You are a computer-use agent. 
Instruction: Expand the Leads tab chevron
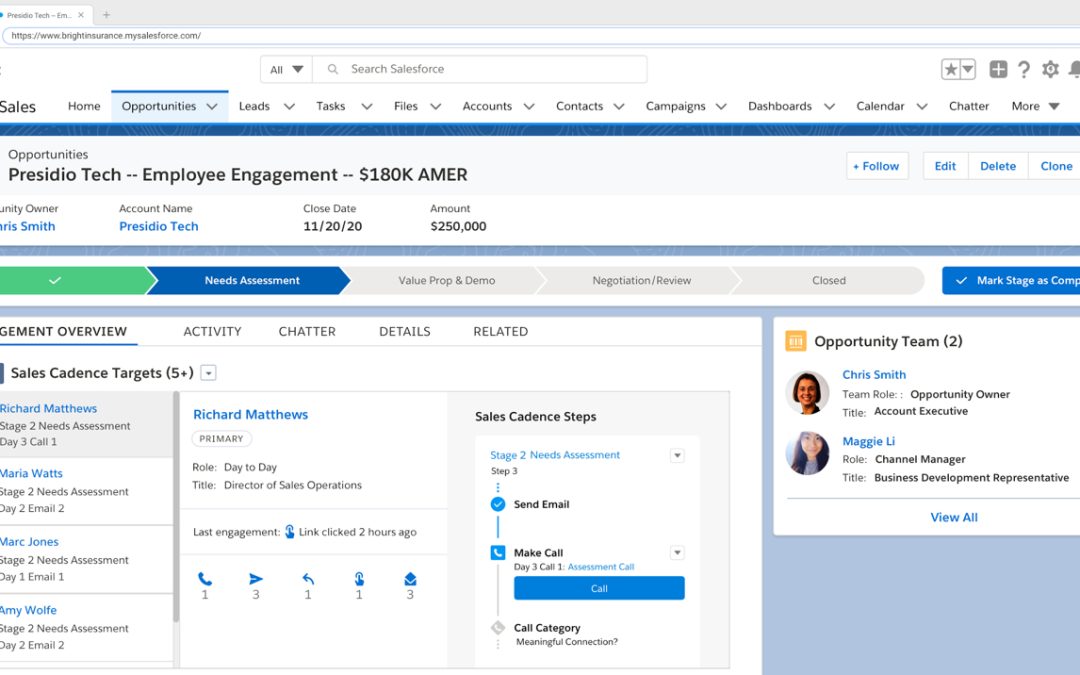pyautogui.click(x=289, y=107)
